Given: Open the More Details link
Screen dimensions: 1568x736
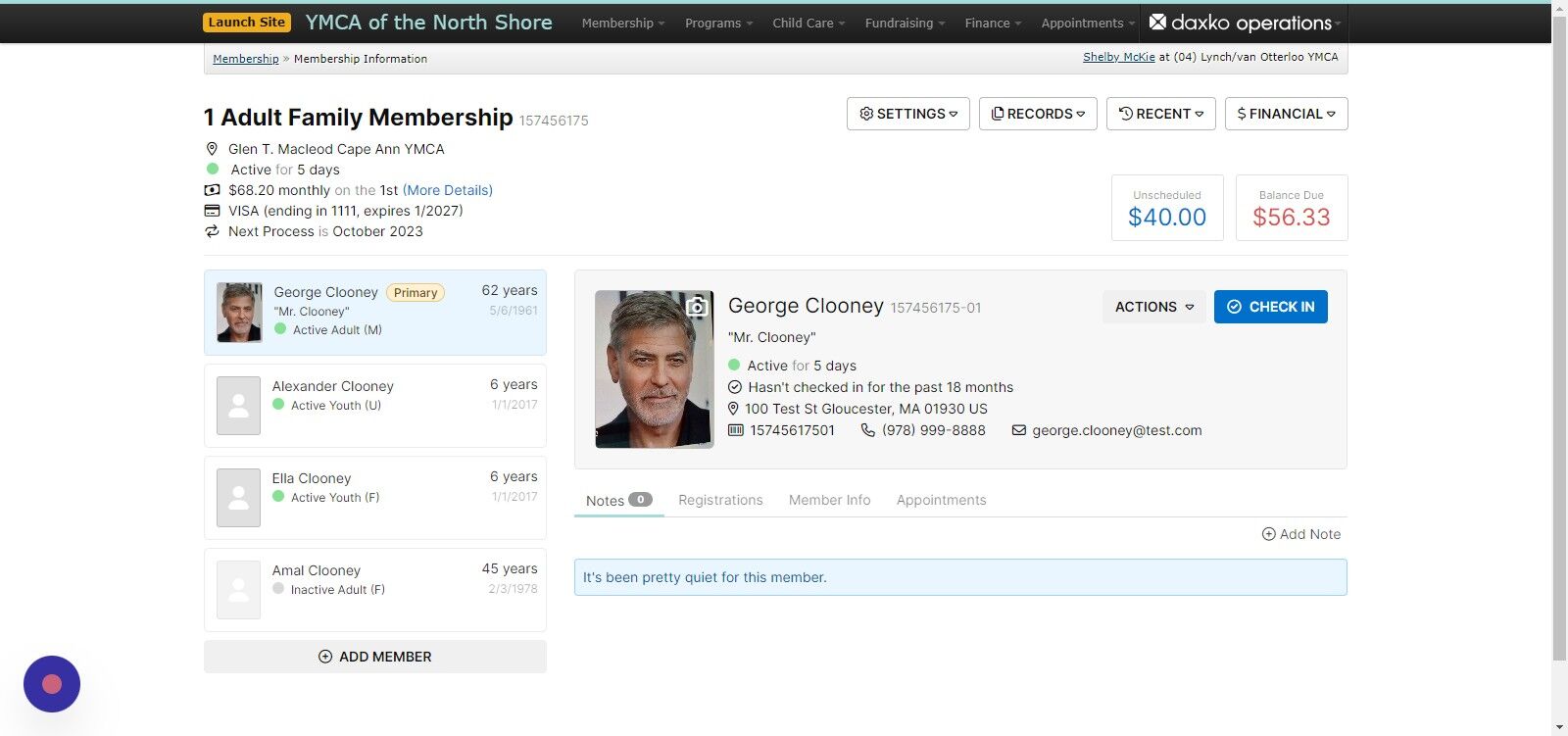Looking at the screenshot, I should (448, 190).
